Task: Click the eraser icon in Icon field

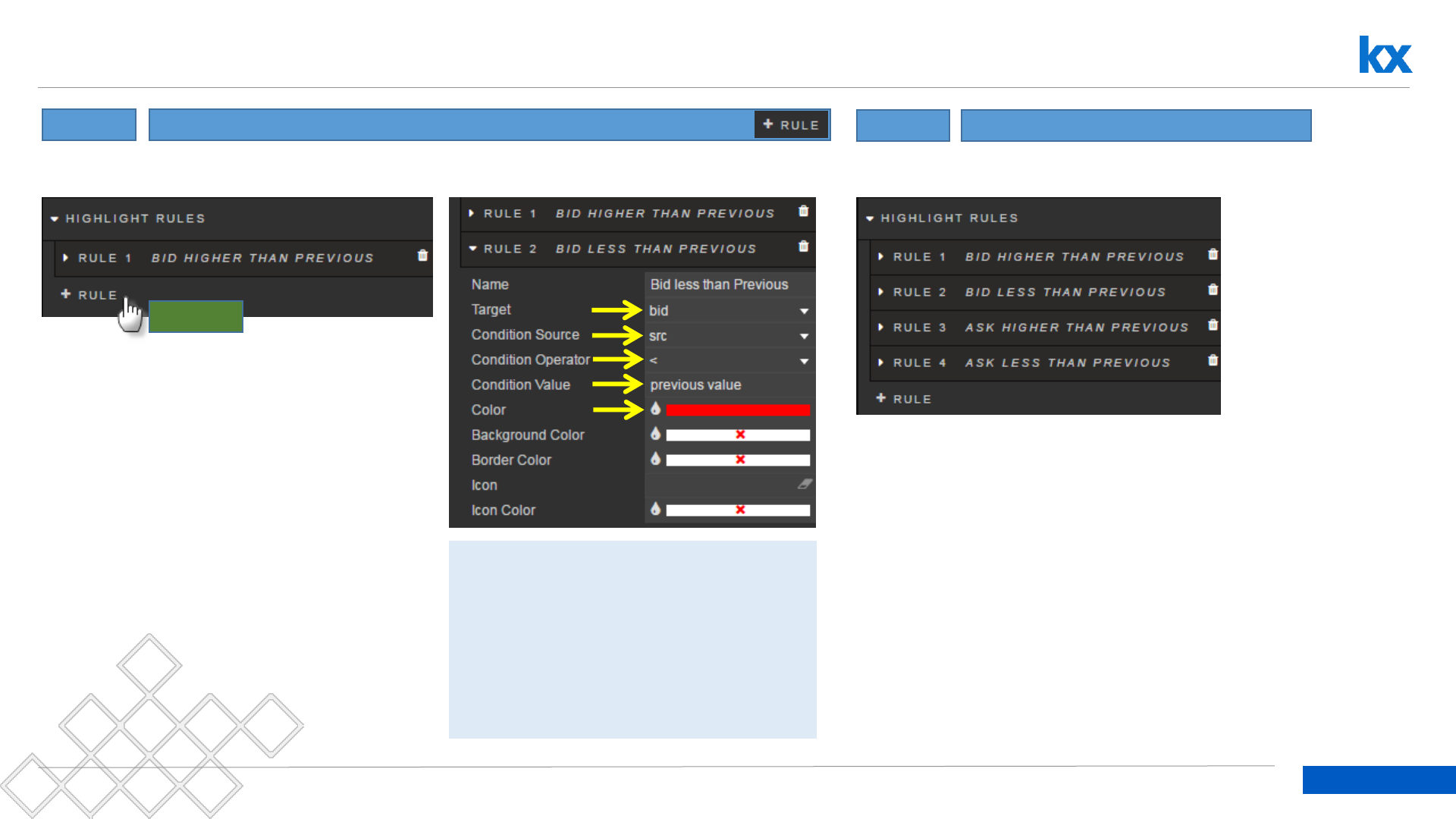Action: point(804,484)
